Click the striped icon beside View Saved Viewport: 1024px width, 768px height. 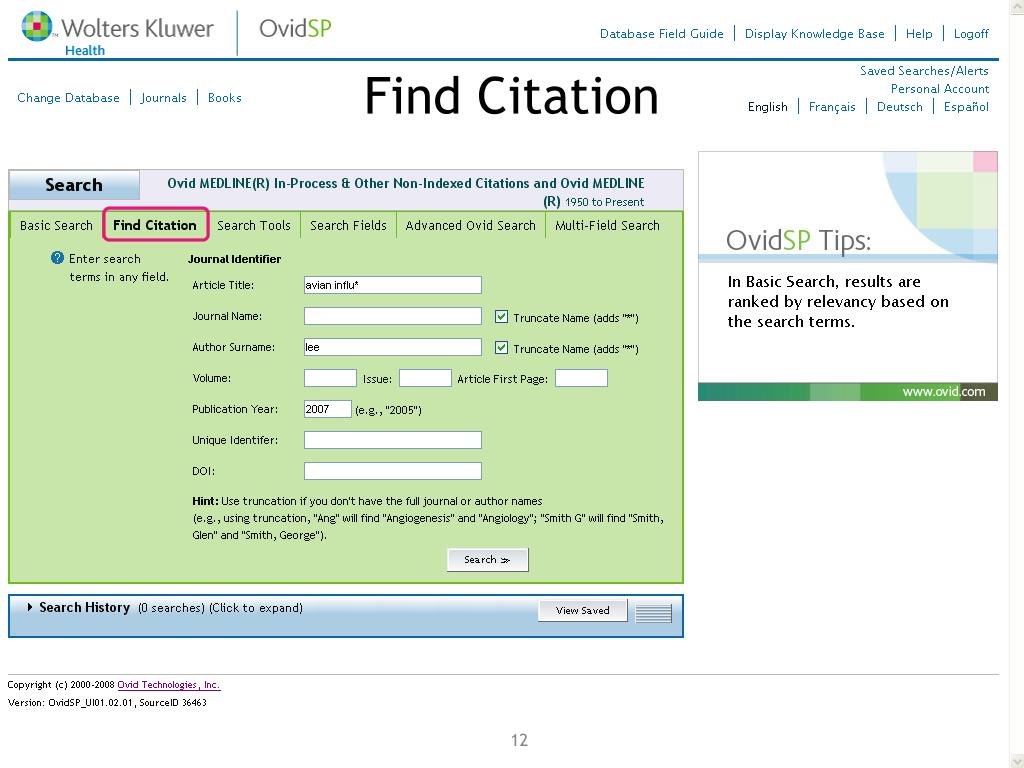653,613
